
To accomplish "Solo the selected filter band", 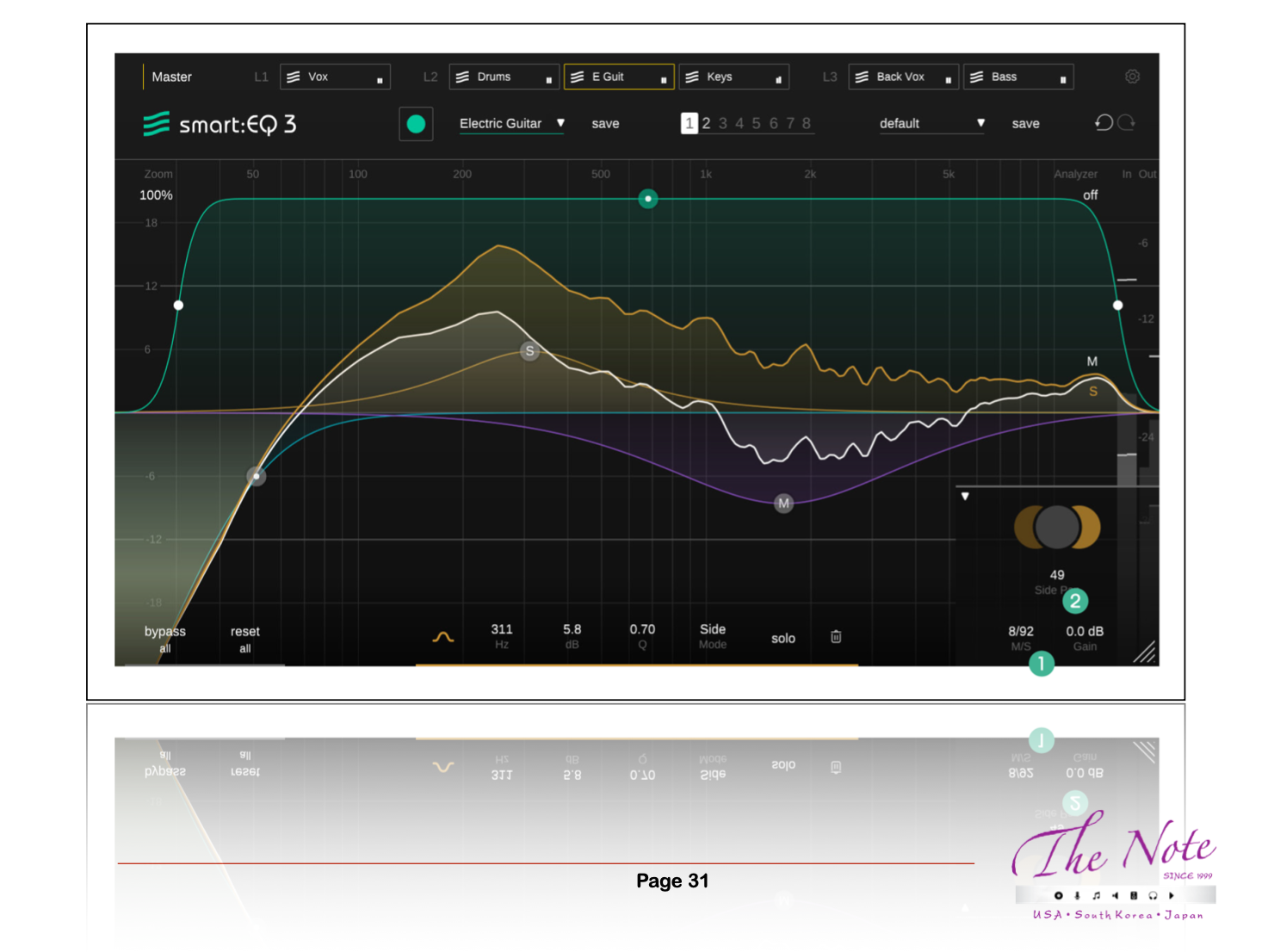I will tap(783, 638).
